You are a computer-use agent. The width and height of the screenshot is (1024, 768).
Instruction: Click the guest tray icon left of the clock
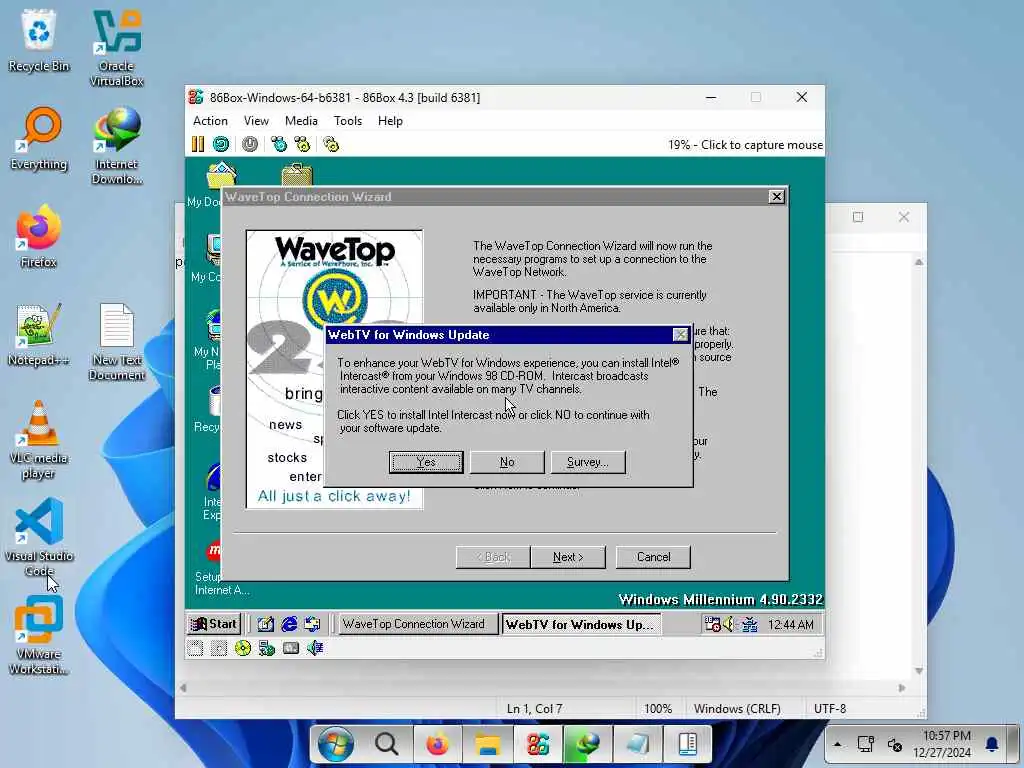tap(748, 624)
